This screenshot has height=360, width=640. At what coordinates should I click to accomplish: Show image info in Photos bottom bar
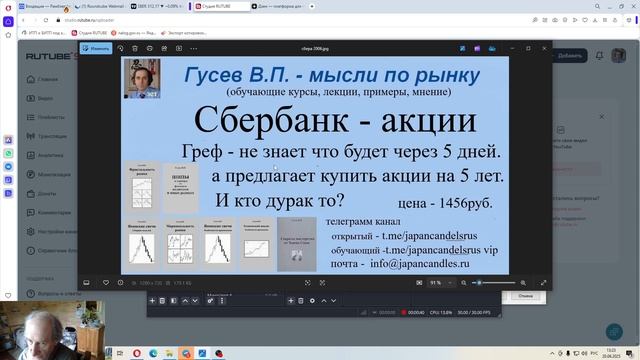coord(120,282)
